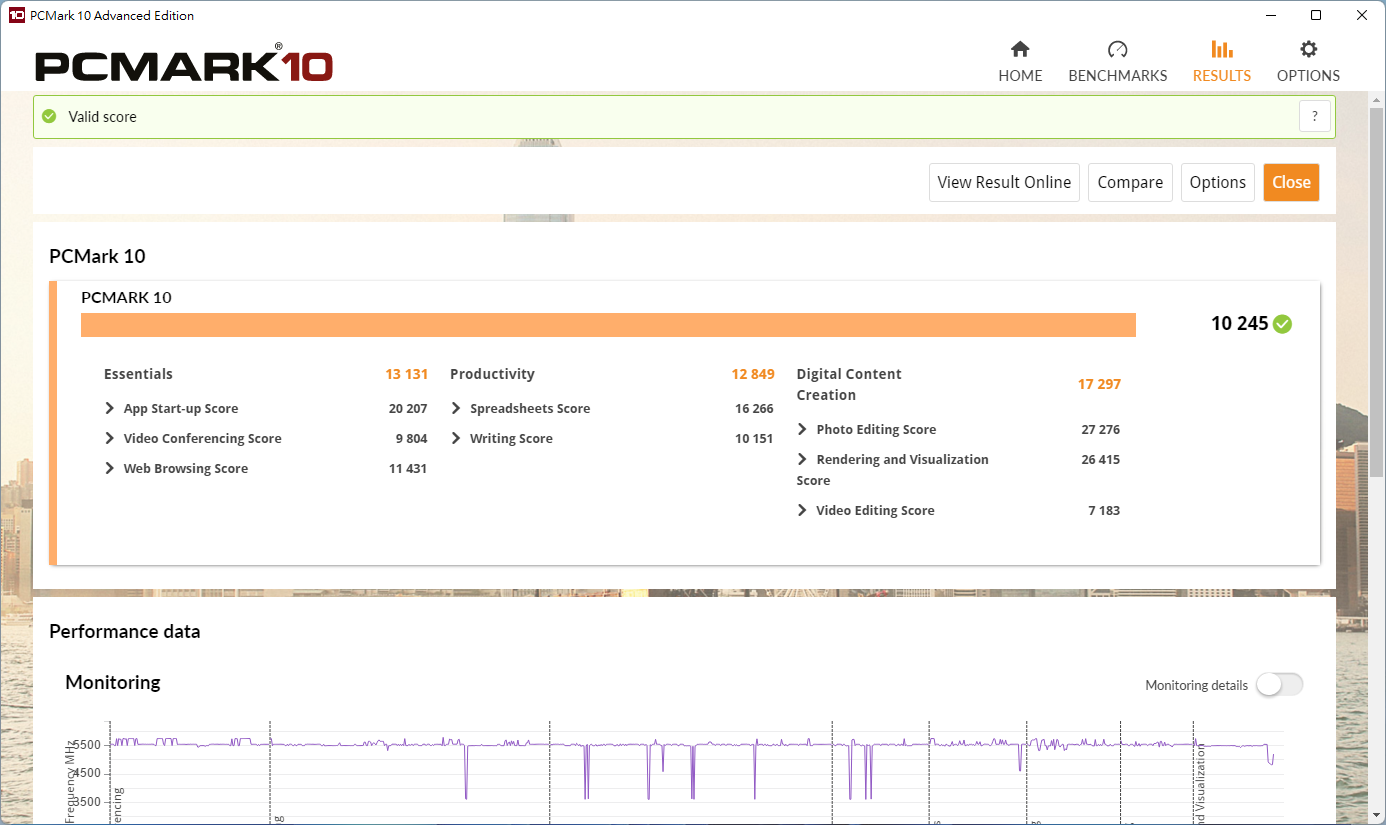Click the Options button near Compare

(1217, 183)
